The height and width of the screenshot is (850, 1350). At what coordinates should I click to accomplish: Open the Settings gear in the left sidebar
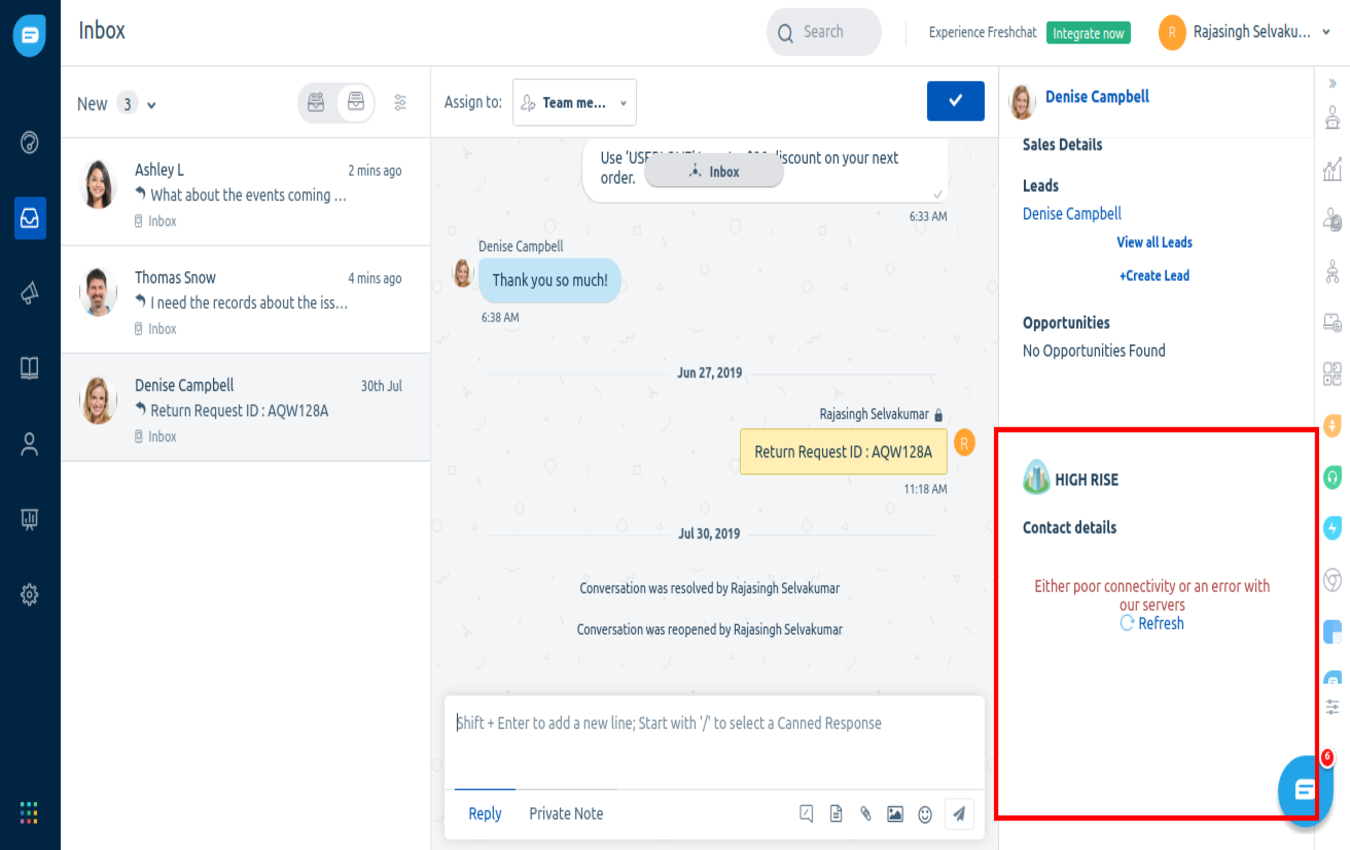(x=30, y=595)
